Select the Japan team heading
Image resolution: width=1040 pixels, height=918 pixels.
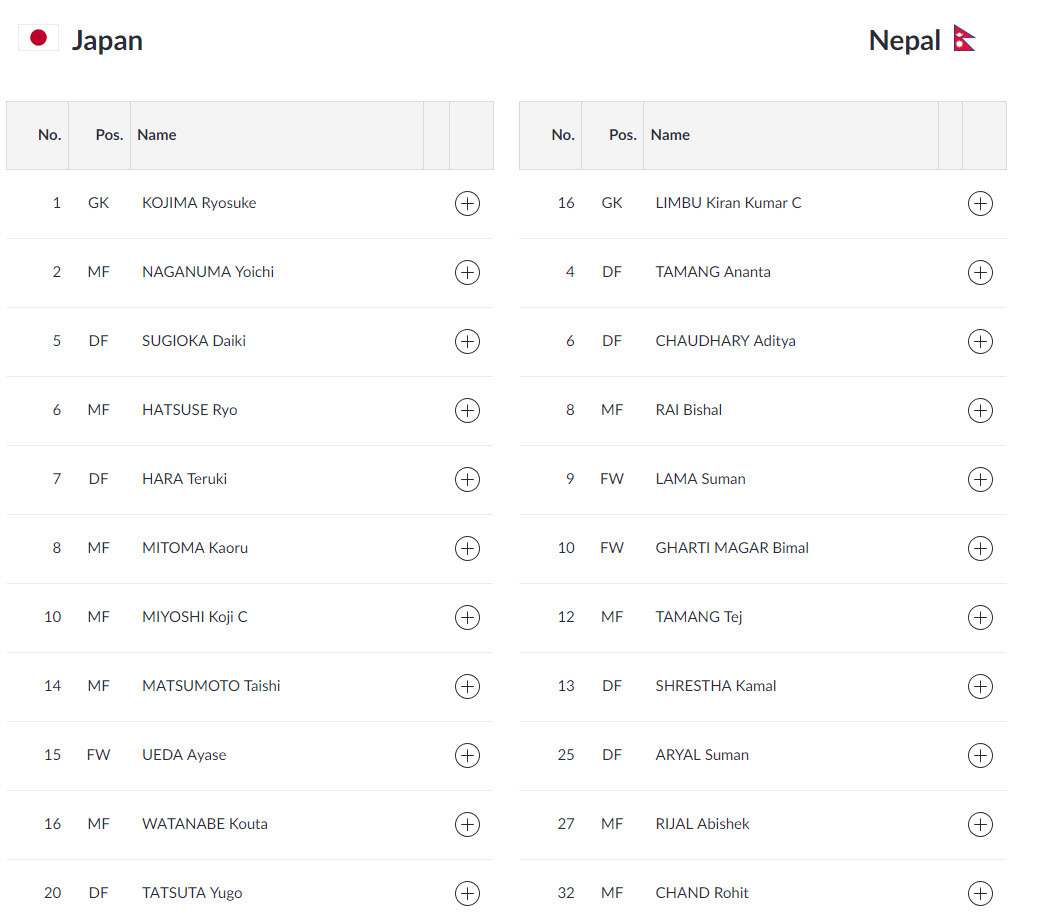[107, 41]
